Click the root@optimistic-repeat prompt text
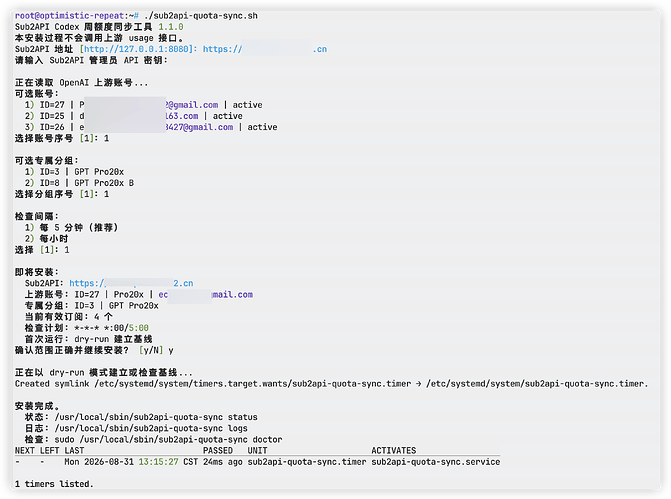 point(69,16)
